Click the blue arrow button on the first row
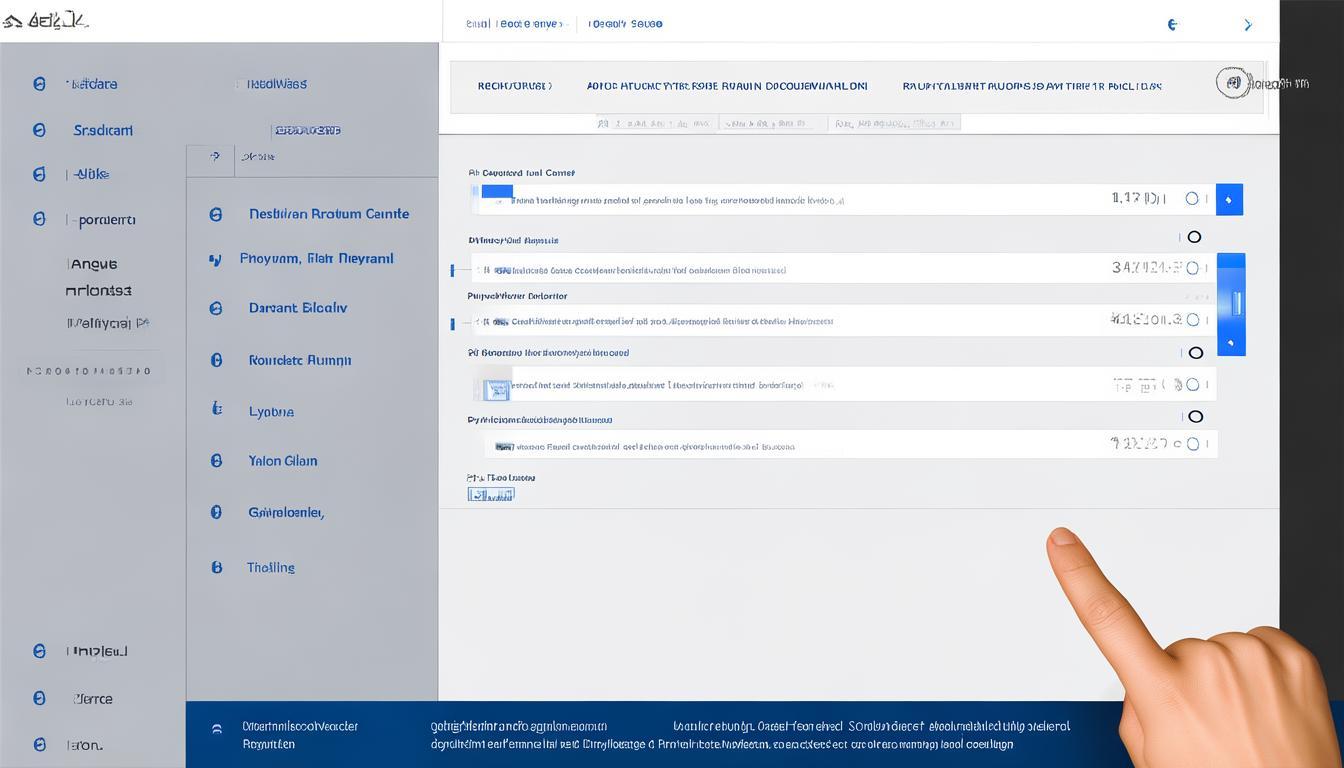Screen dimensions: 1344x768 [x=1229, y=199]
